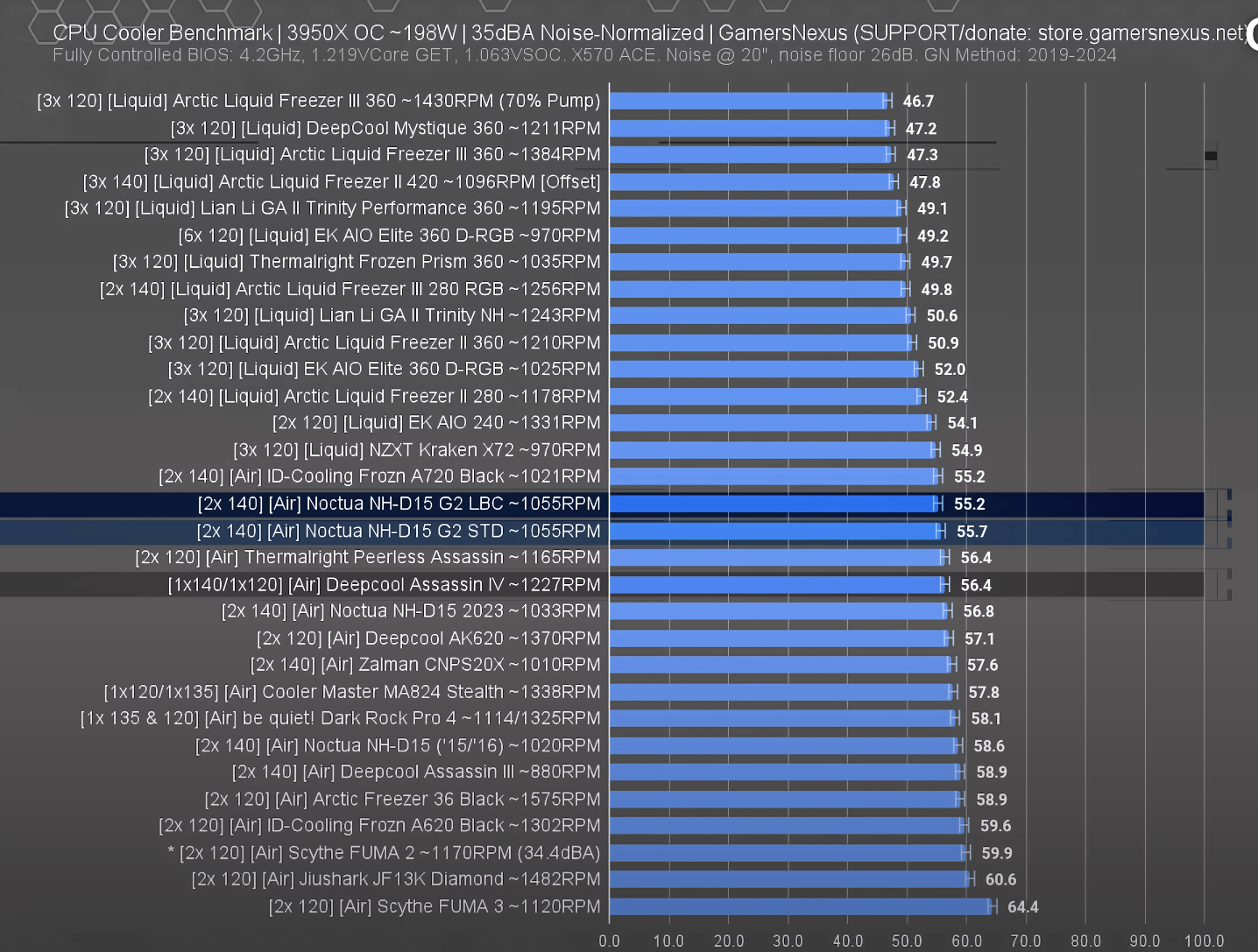Image resolution: width=1258 pixels, height=952 pixels.
Task: Click the EK AIO Elite 360 D-RGB ~970RPM label
Action: click(389, 236)
